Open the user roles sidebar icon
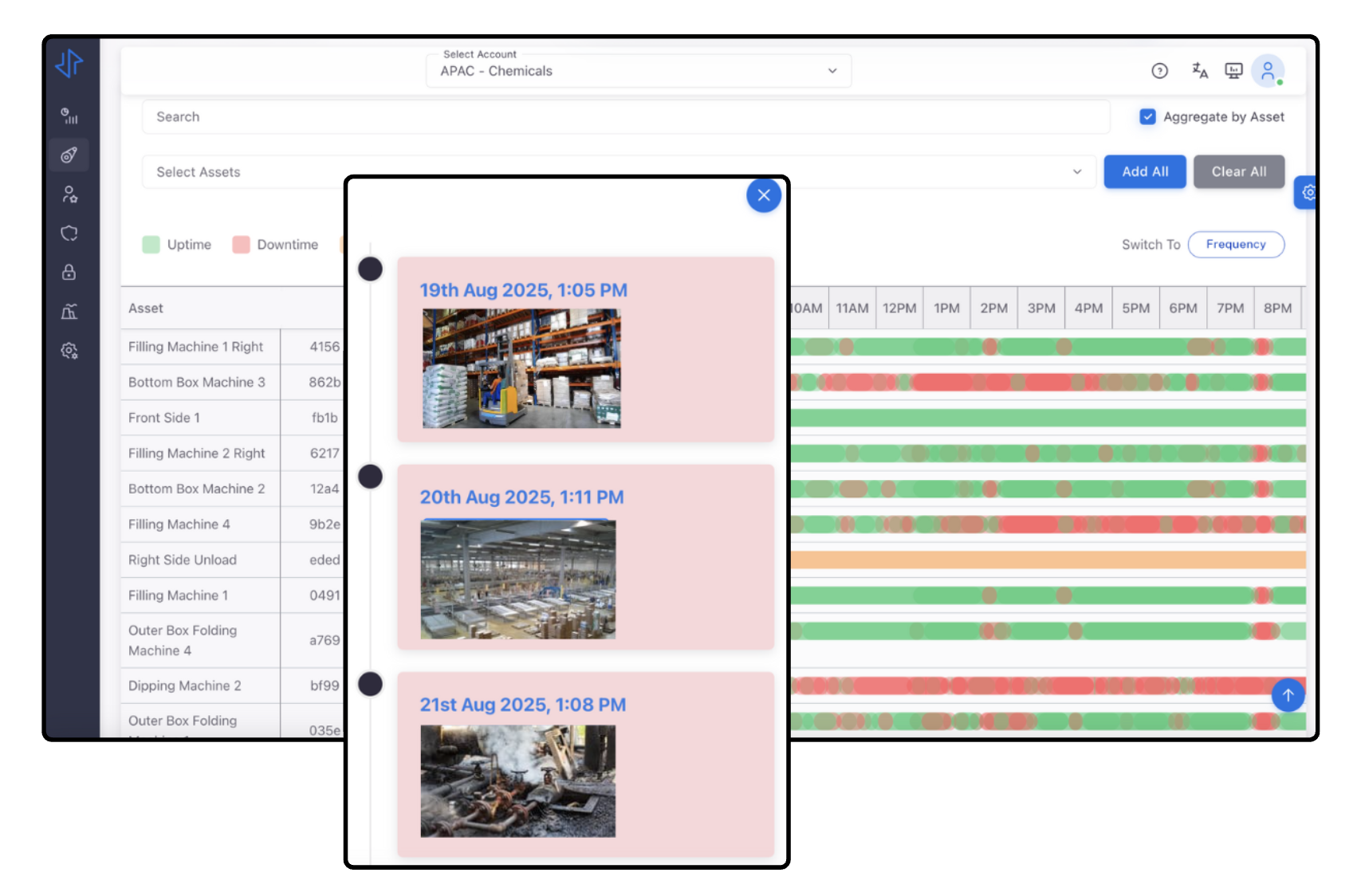Image resolution: width=1357 pixels, height=896 pixels. click(x=69, y=194)
